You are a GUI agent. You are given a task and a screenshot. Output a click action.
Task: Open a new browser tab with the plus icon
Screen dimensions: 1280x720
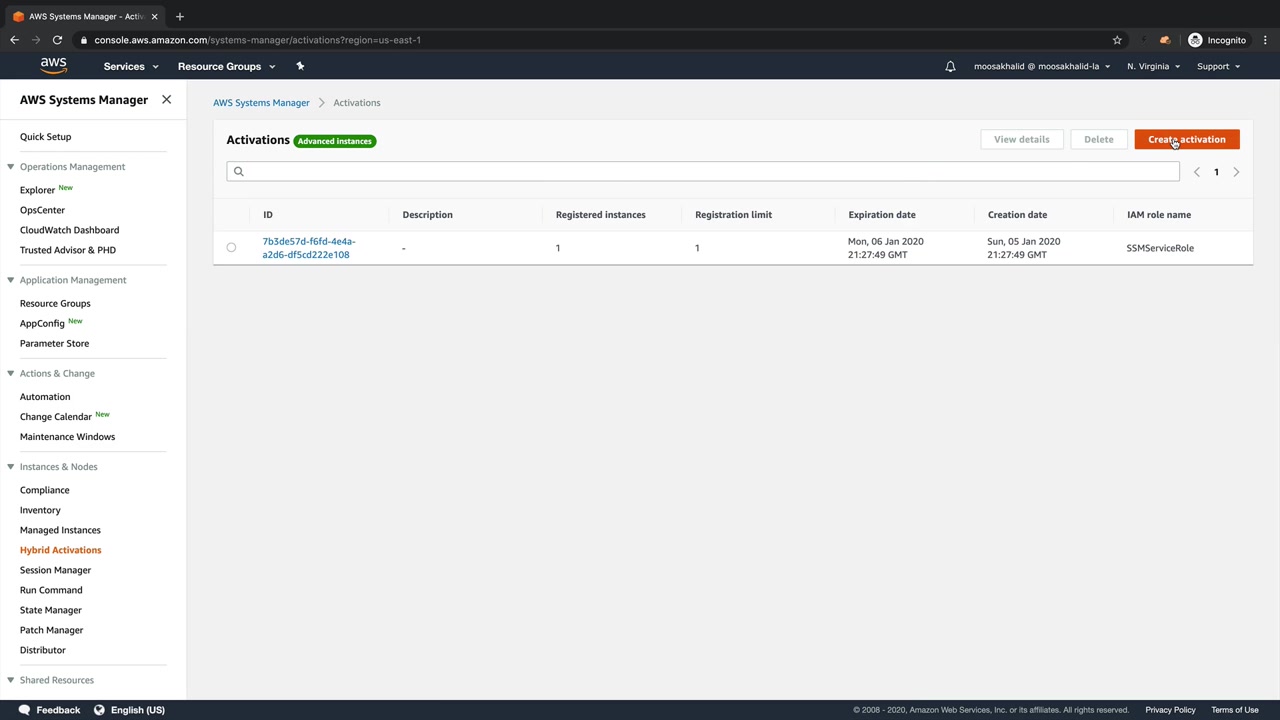[x=180, y=16]
